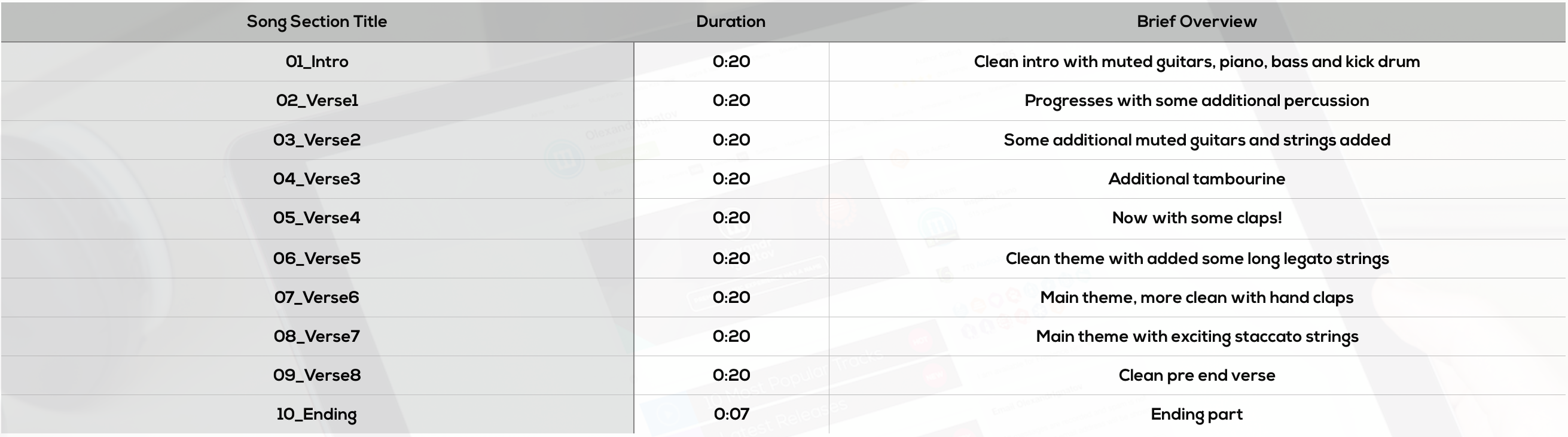Click the Song Section Title header
The image size is (1568, 437).
[316, 22]
